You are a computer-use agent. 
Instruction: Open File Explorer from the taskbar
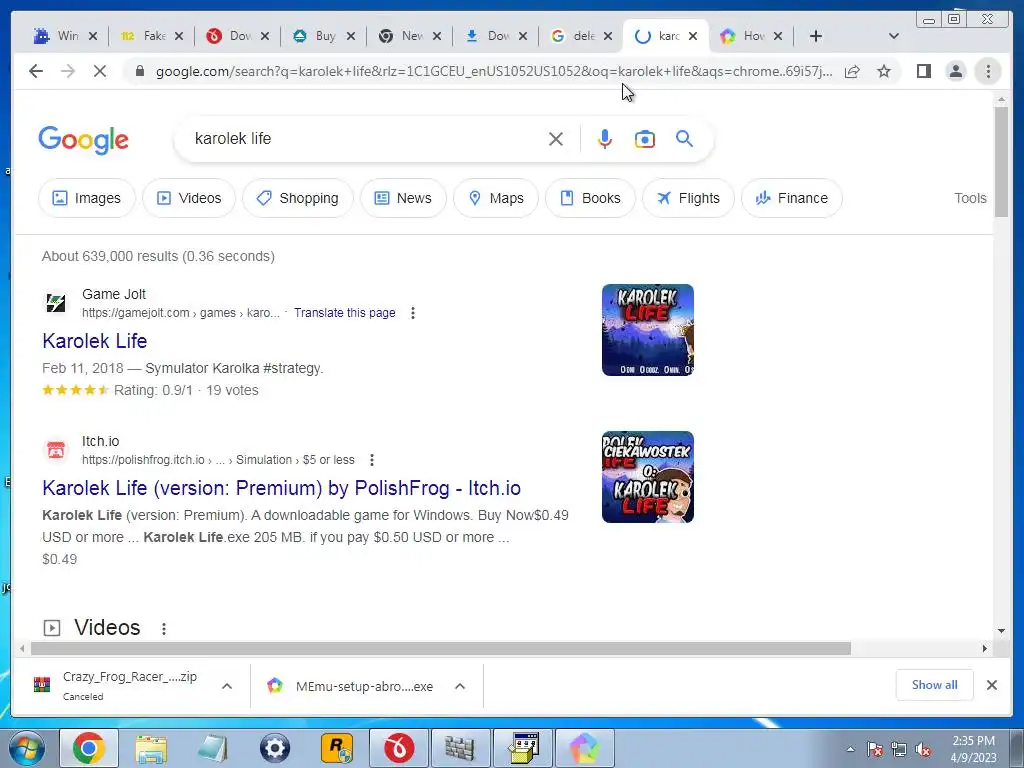(151, 748)
